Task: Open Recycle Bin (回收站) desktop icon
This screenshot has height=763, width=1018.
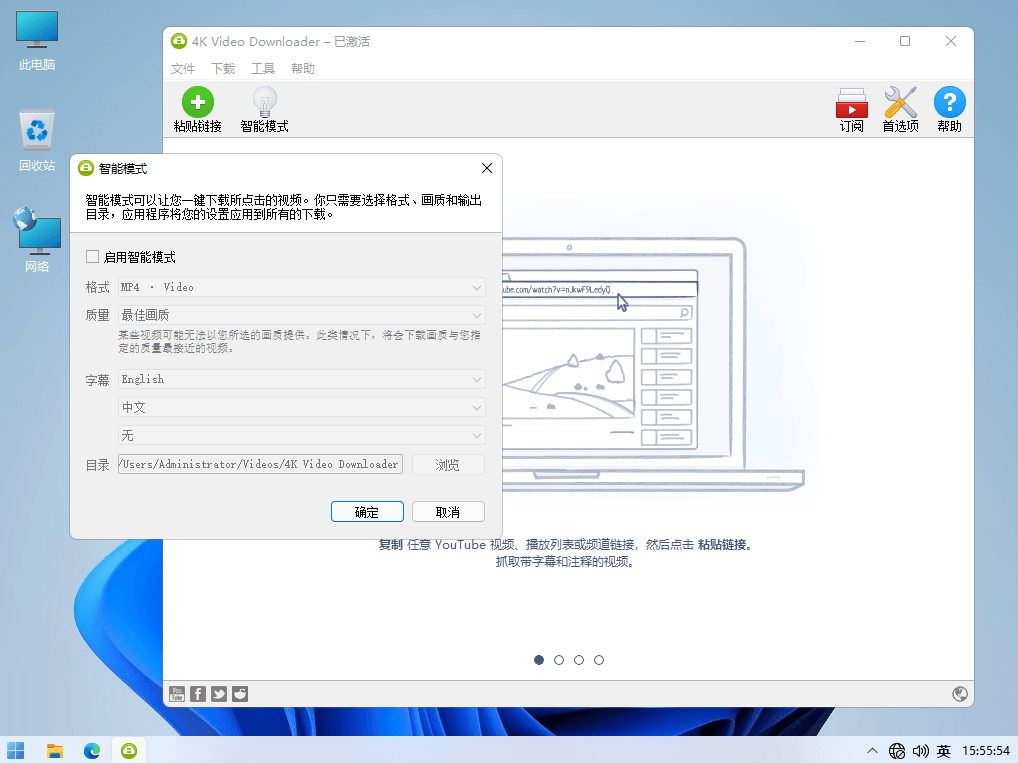Action: coord(37,141)
